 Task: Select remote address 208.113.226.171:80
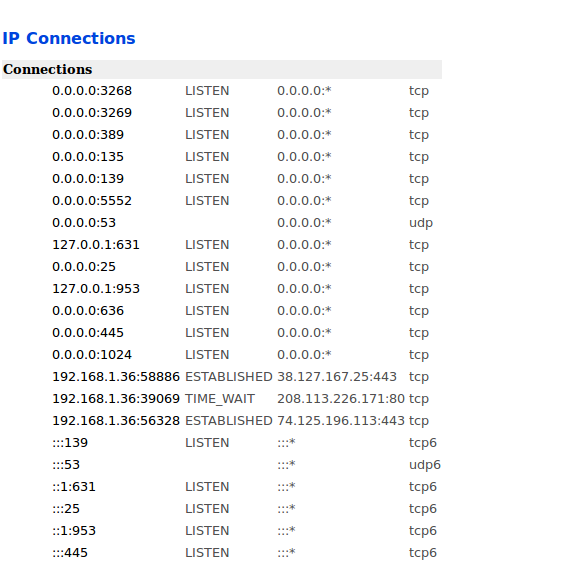341,399
